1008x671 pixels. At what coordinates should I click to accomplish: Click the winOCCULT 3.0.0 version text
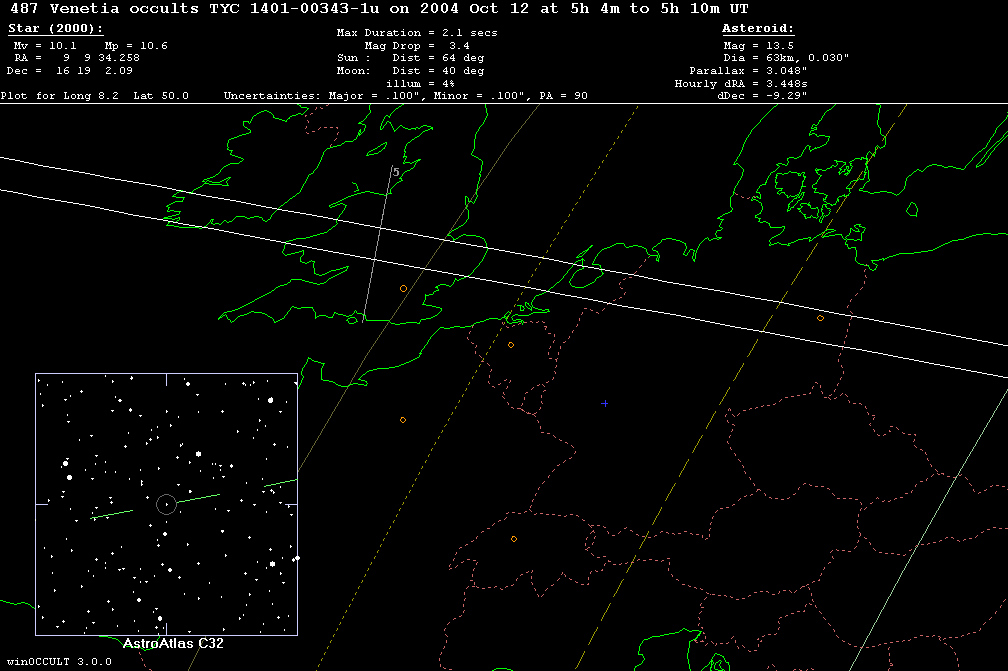click(x=49, y=662)
